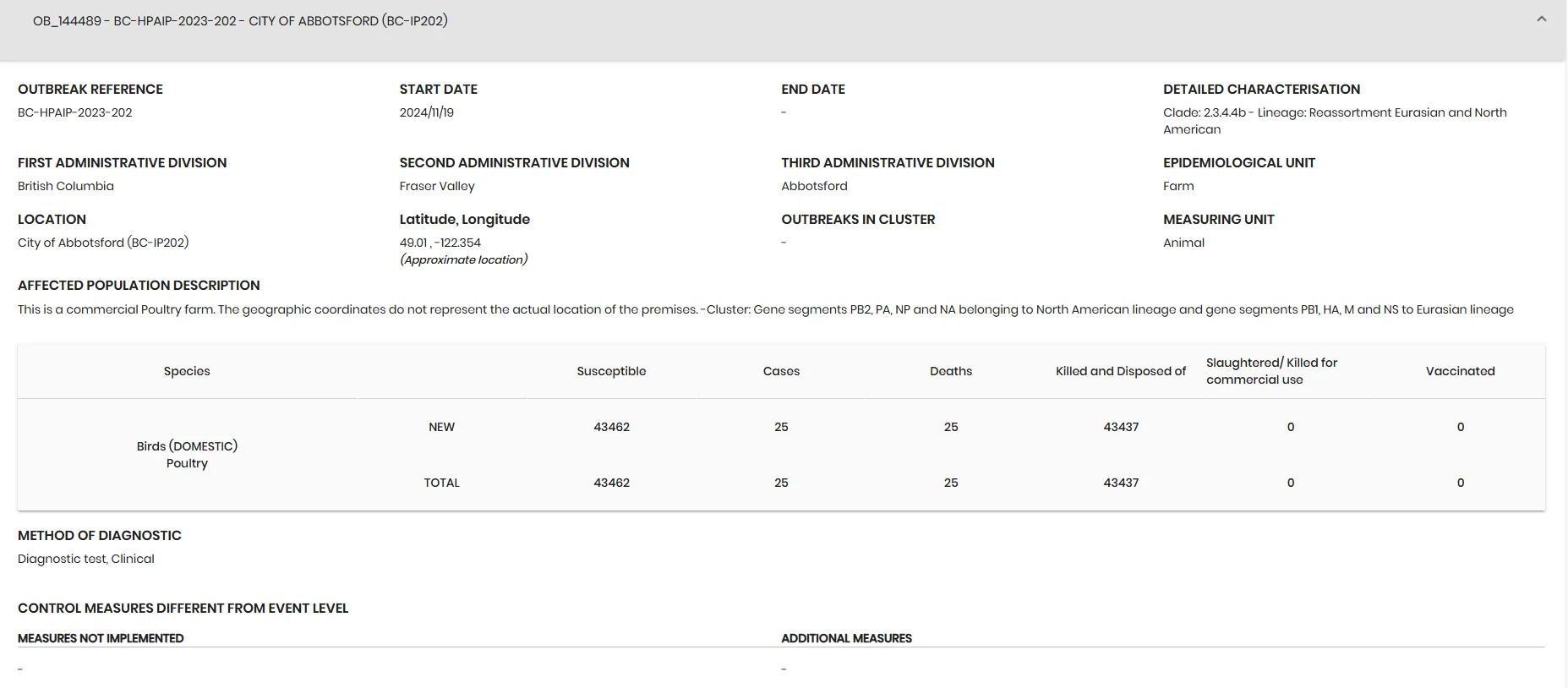
Task: Click the latitude longitude coordinates 49.01, -122.354
Action: tap(440, 243)
